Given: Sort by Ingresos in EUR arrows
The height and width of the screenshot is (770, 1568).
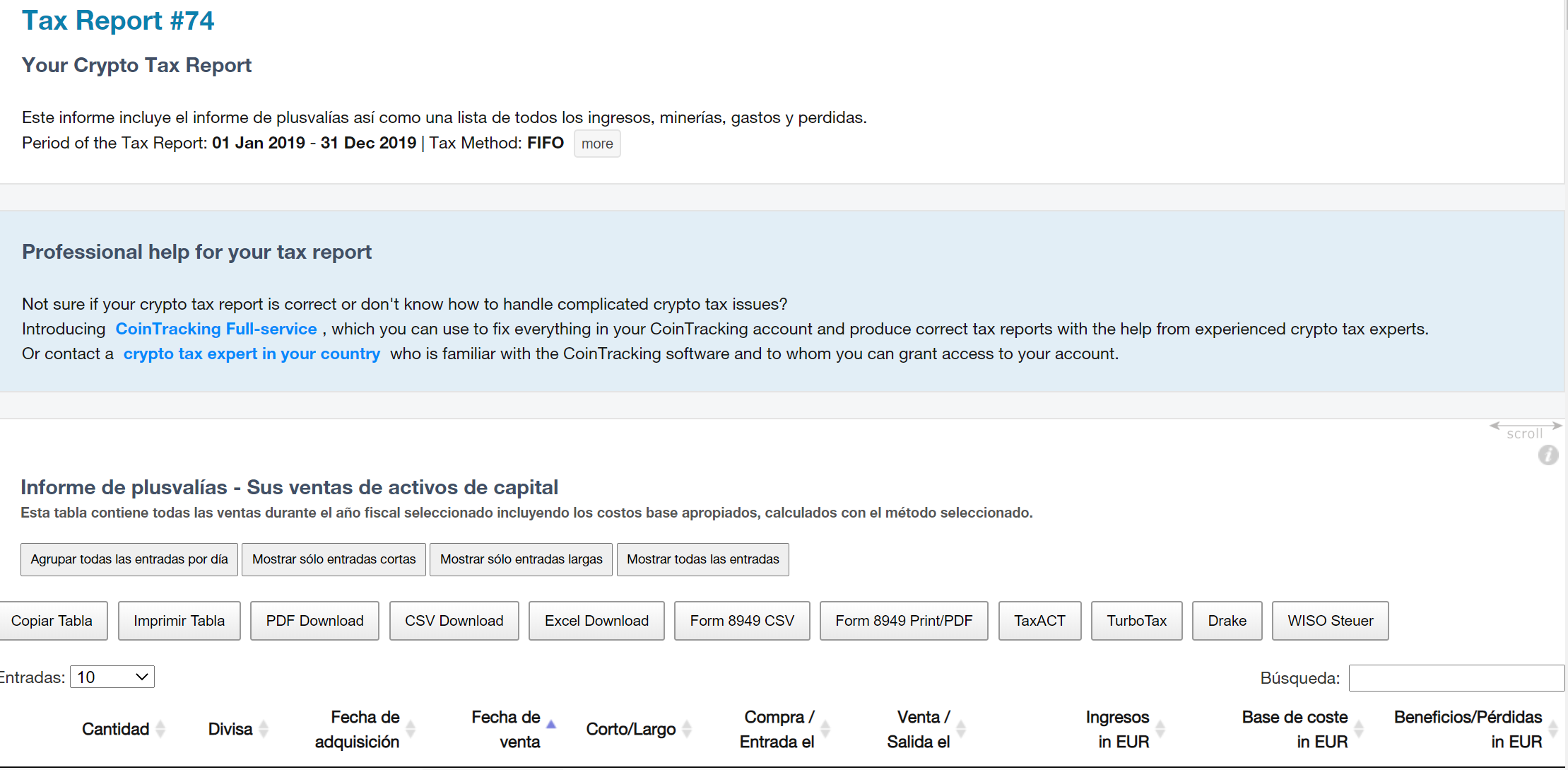Looking at the screenshot, I should coord(1160,729).
